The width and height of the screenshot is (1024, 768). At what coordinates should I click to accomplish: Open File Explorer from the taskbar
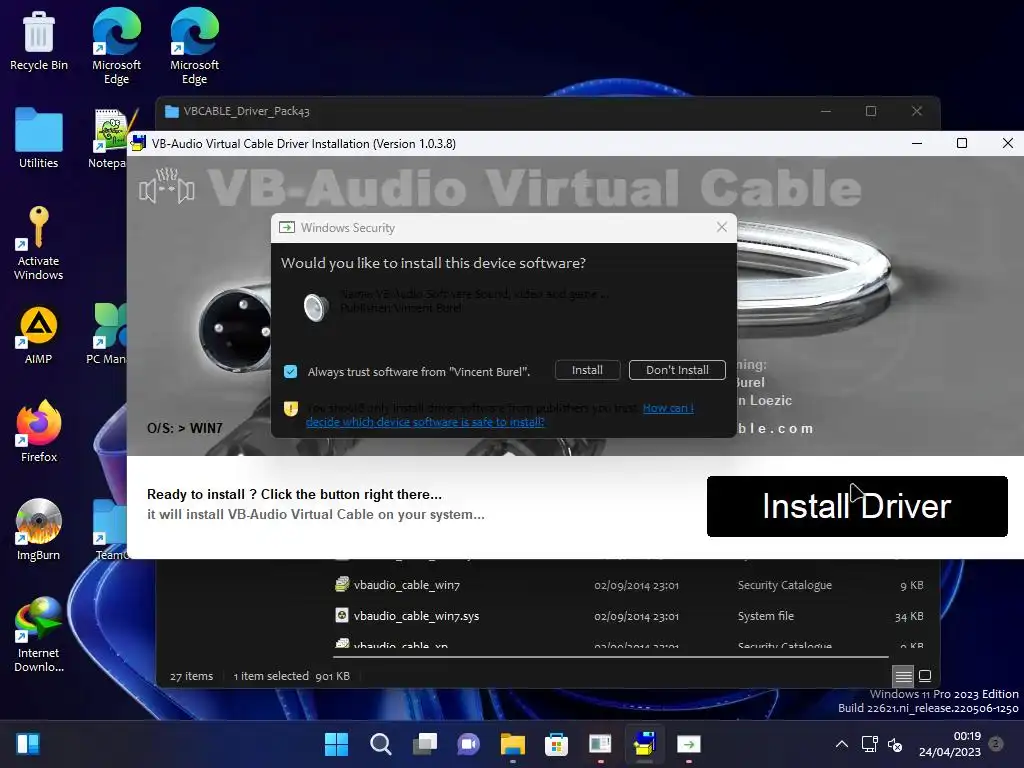513,744
